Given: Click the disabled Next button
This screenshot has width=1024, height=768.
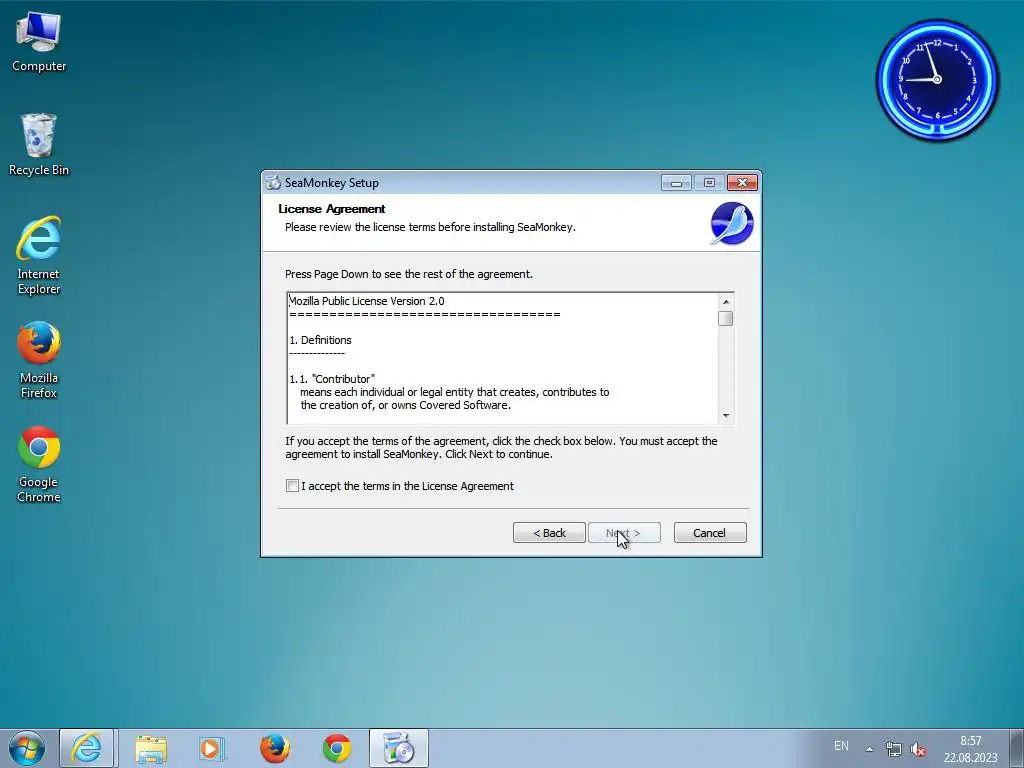Looking at the screenshot, I should tap(624, 533).
